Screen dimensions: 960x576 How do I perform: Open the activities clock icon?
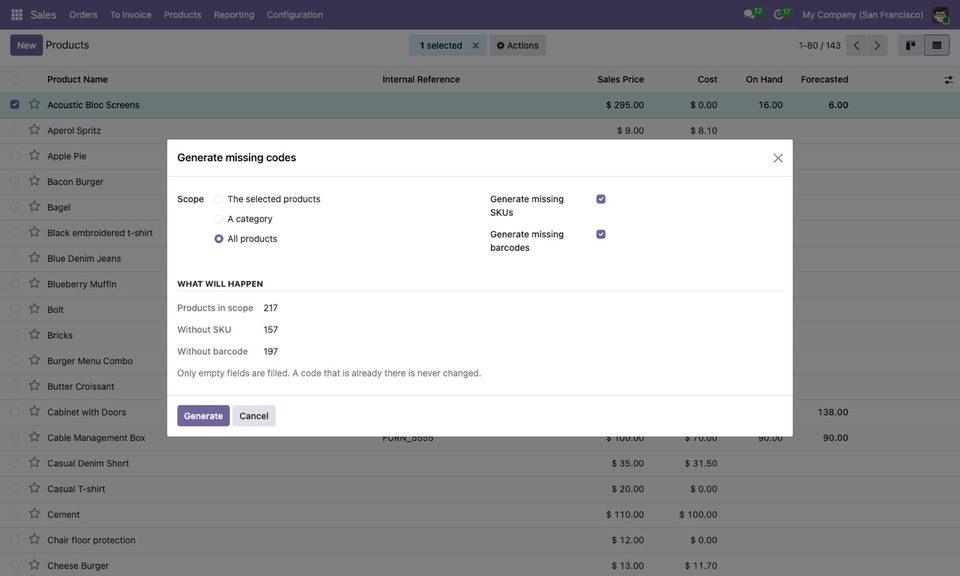pyautogui.click(x=778, y=14)
